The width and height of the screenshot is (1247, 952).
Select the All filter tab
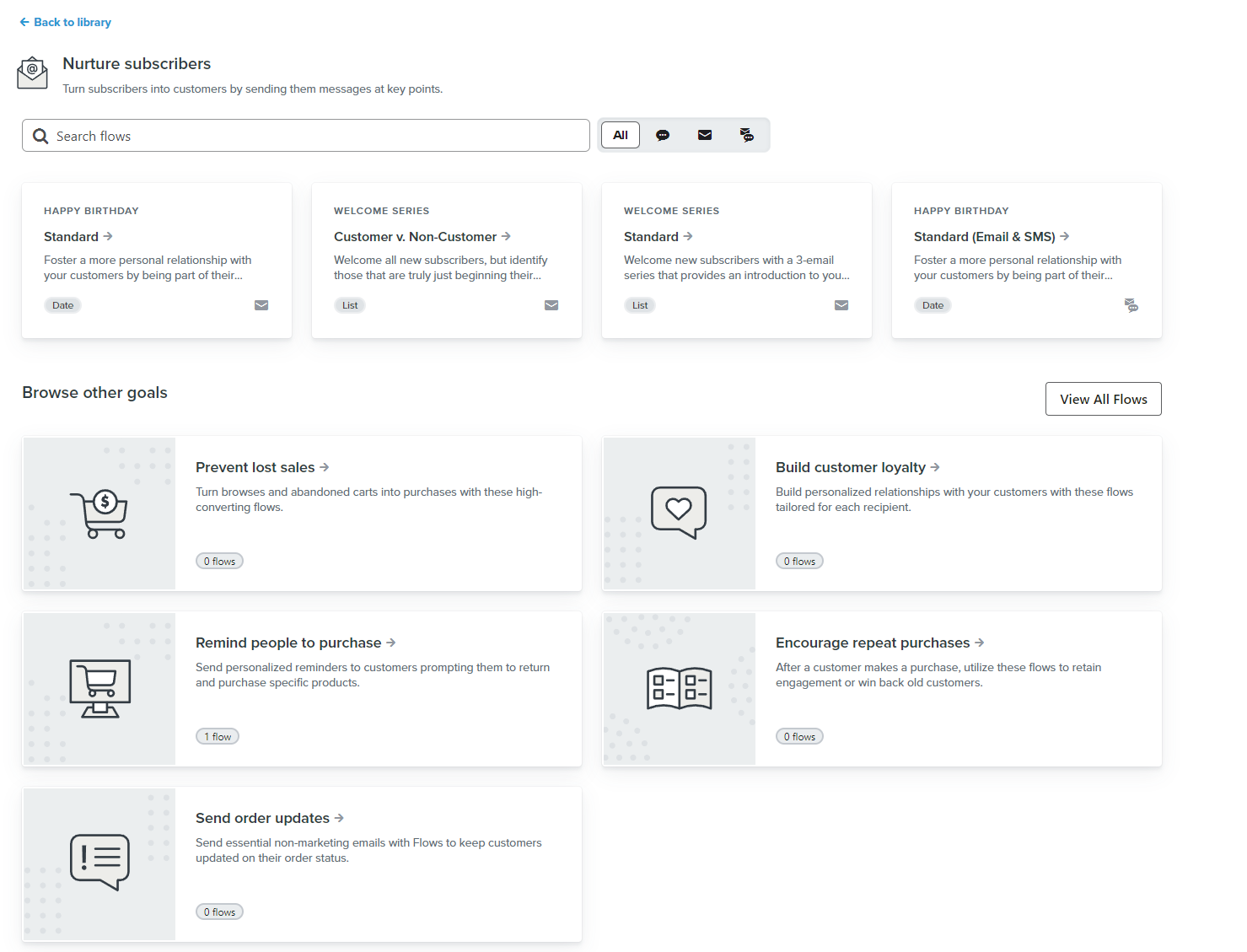(621, 135)
